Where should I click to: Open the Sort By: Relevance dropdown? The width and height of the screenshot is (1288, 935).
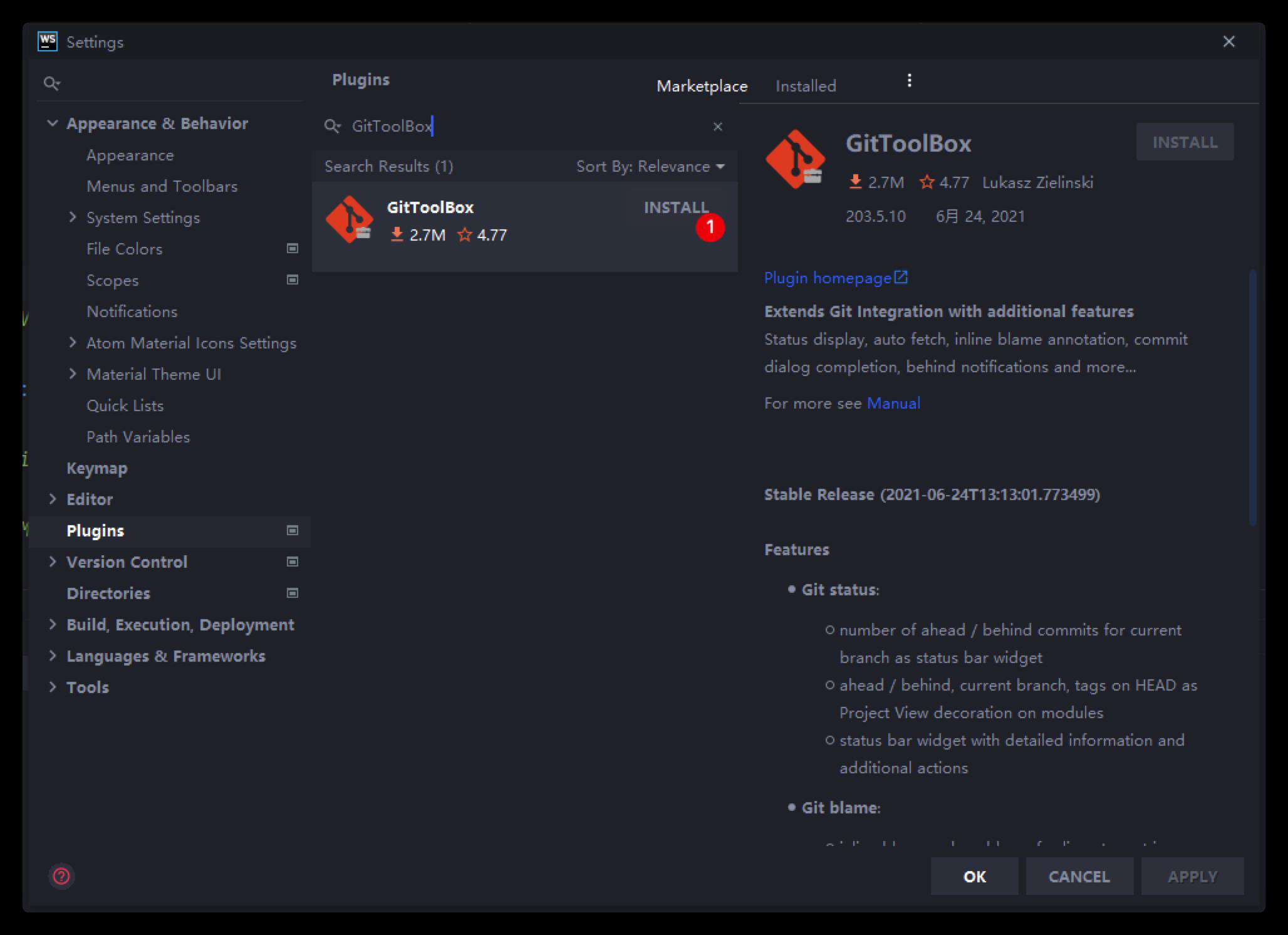click(x=650, y=167)
